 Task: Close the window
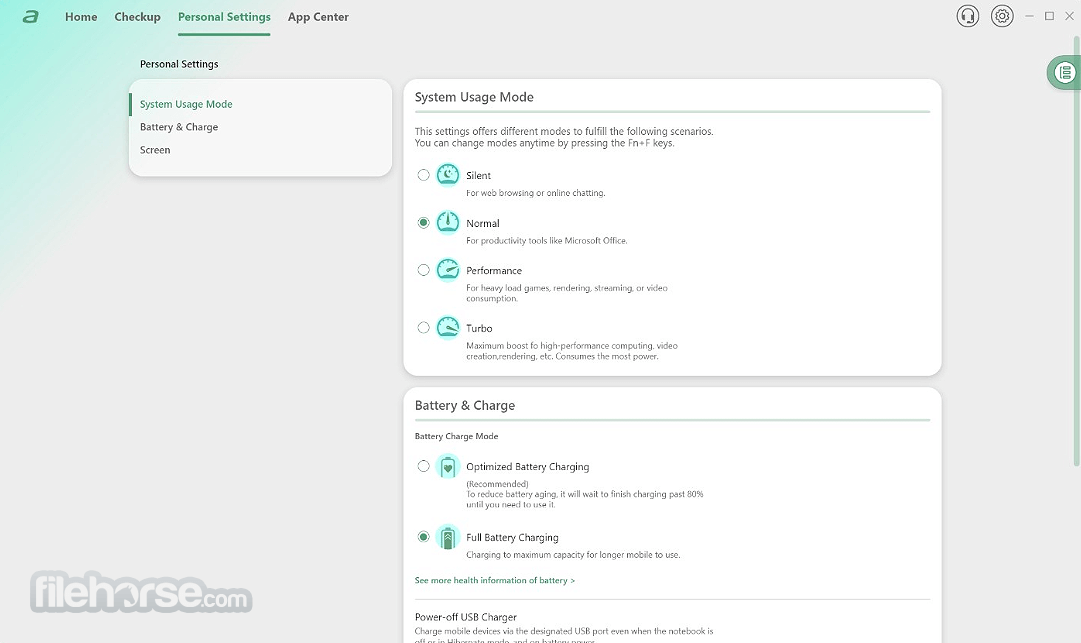[x=1069, y=16]
